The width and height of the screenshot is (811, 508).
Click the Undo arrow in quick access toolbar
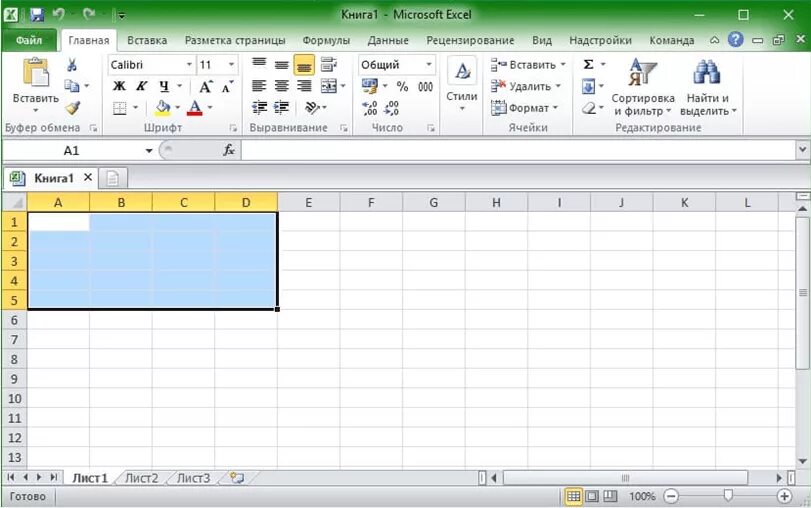(58, 14)
